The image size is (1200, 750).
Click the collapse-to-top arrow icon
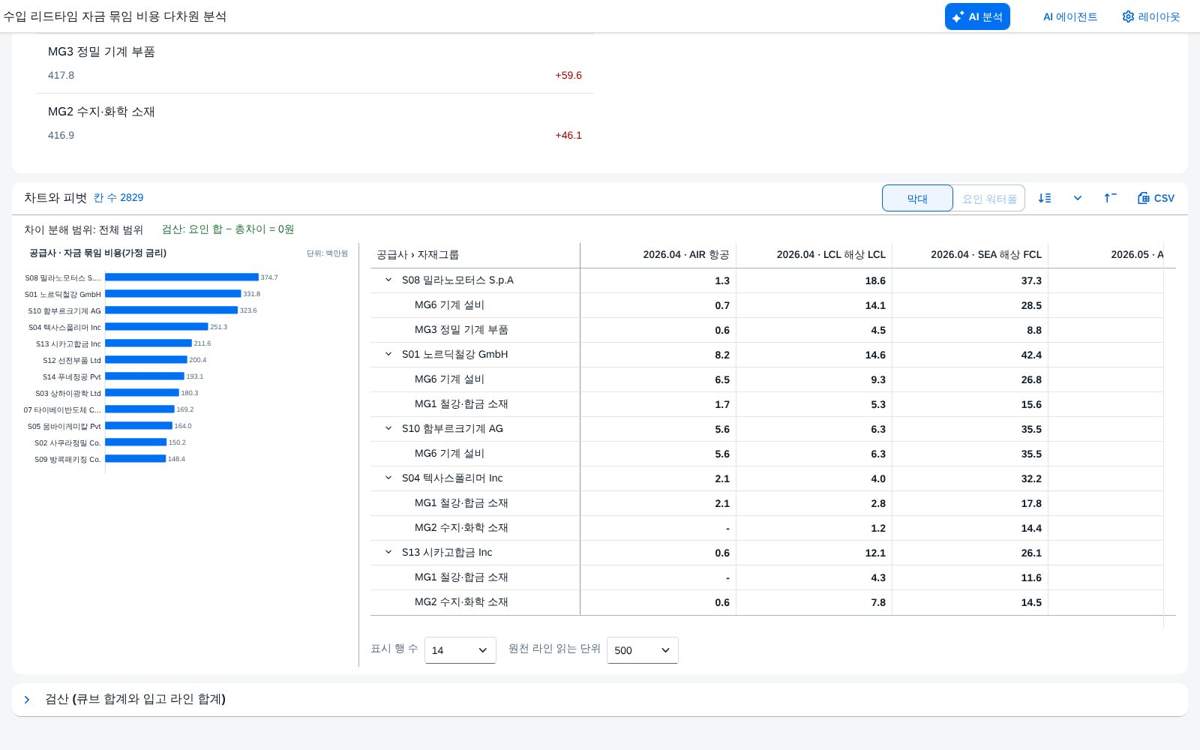(x=1110, y=198)
